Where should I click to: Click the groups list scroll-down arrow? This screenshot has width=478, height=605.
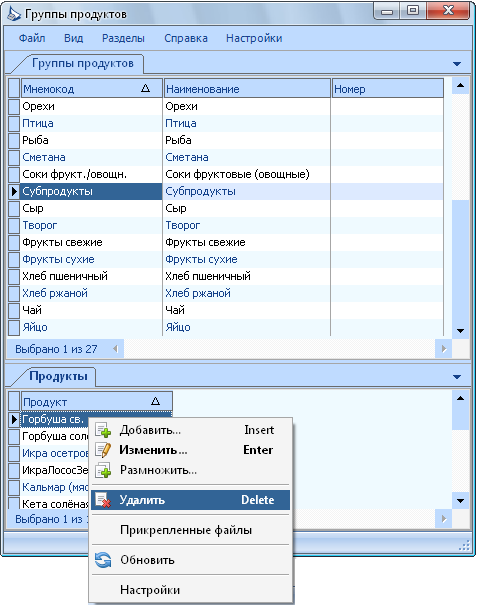coord(460,331)
